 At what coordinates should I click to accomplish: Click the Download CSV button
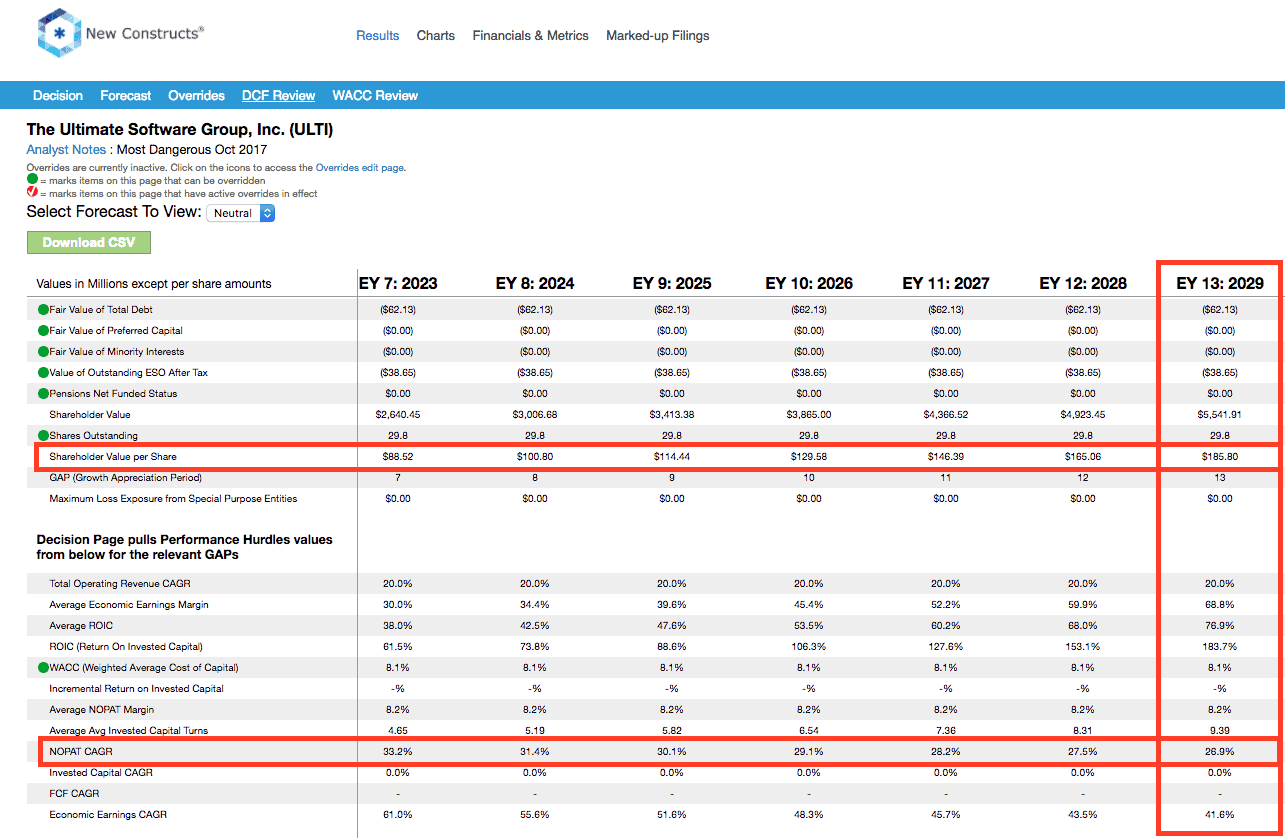[89, 242]
